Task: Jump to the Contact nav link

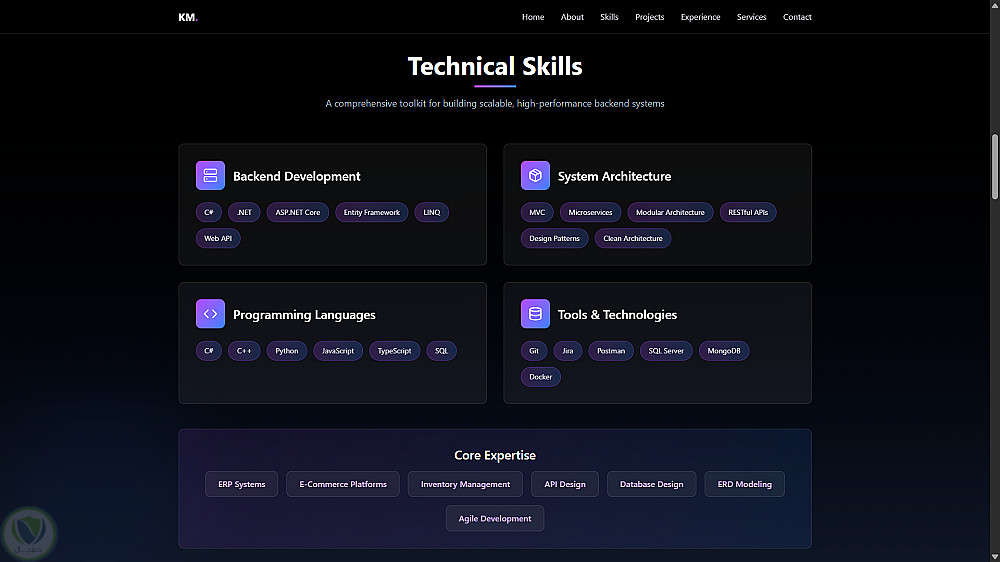Action: click(x=797, y=17)
